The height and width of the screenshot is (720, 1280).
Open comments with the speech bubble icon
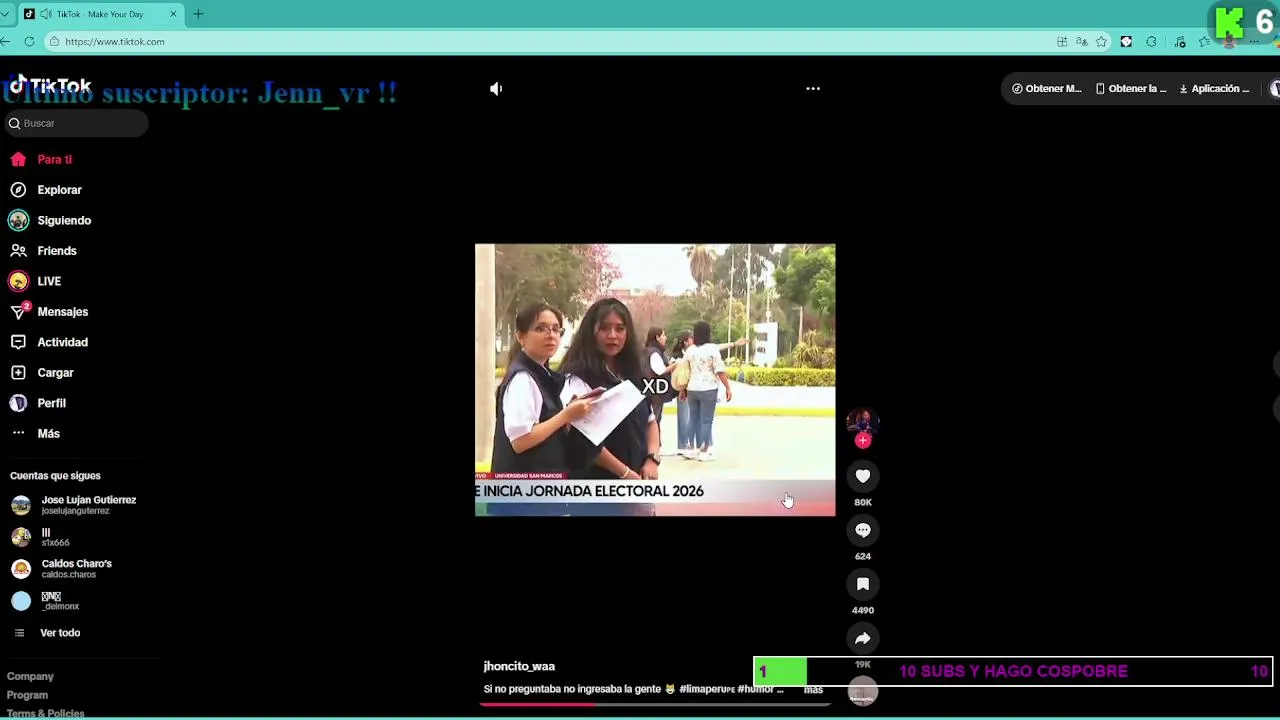coord(863,530)
